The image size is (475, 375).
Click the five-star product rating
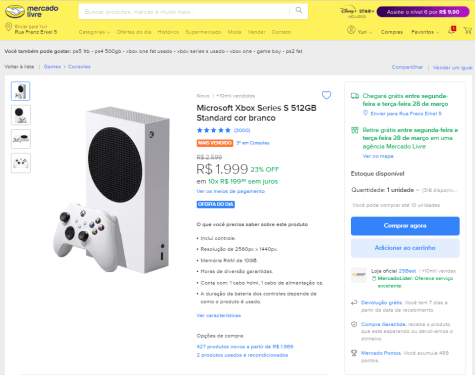[214, 130]
